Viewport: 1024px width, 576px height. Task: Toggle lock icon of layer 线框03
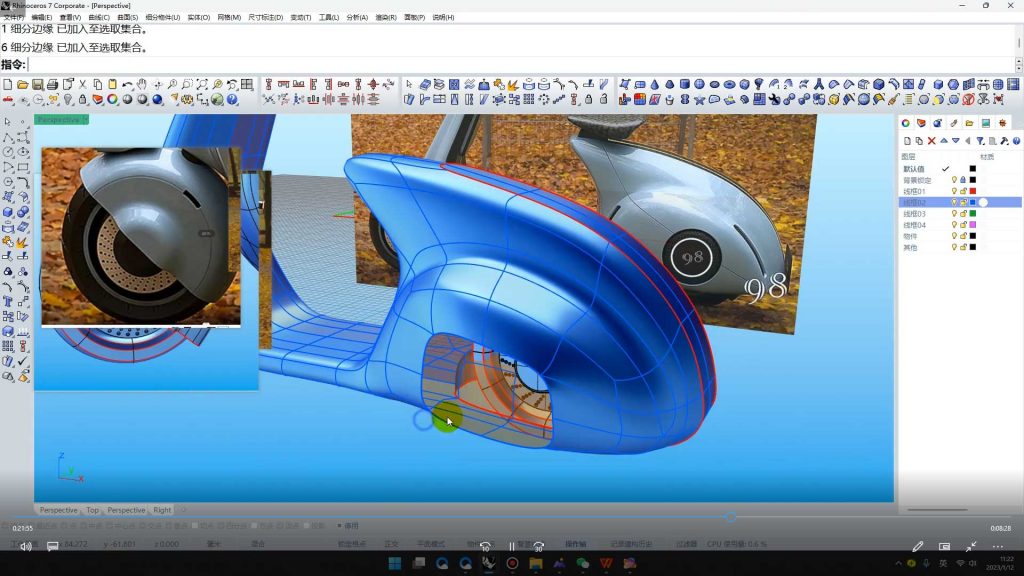pyautogui.click(x=963, y=214)
